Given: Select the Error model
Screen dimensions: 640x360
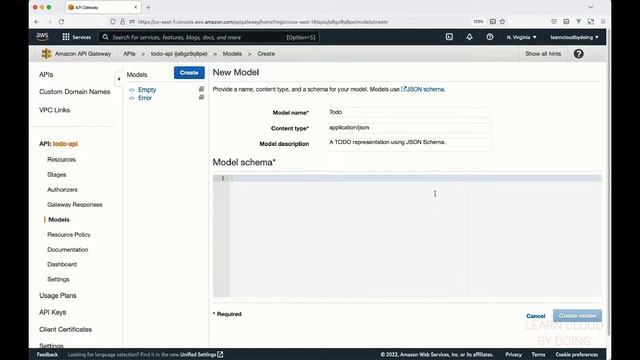Looking at the screenshot, I should [145, 98].
